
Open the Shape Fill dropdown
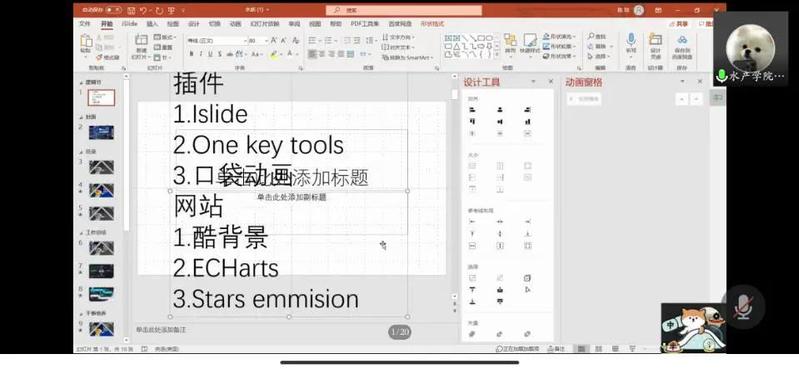click(560, 37)
